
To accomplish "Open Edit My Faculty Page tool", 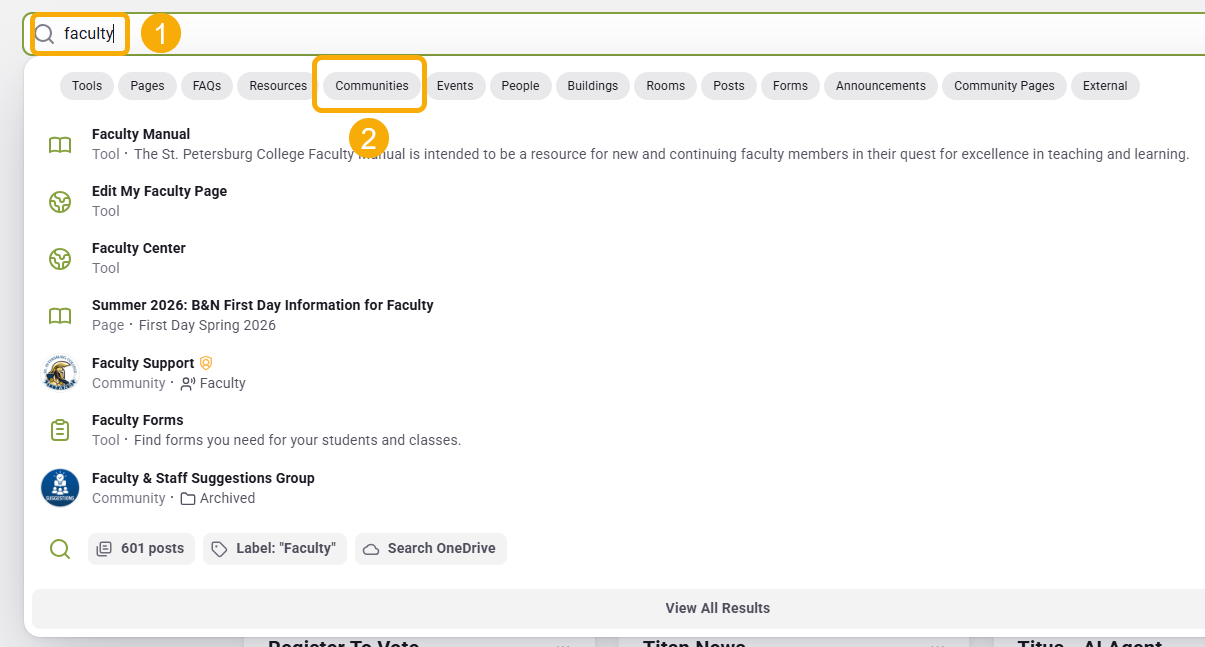I will tap(159, 191).
